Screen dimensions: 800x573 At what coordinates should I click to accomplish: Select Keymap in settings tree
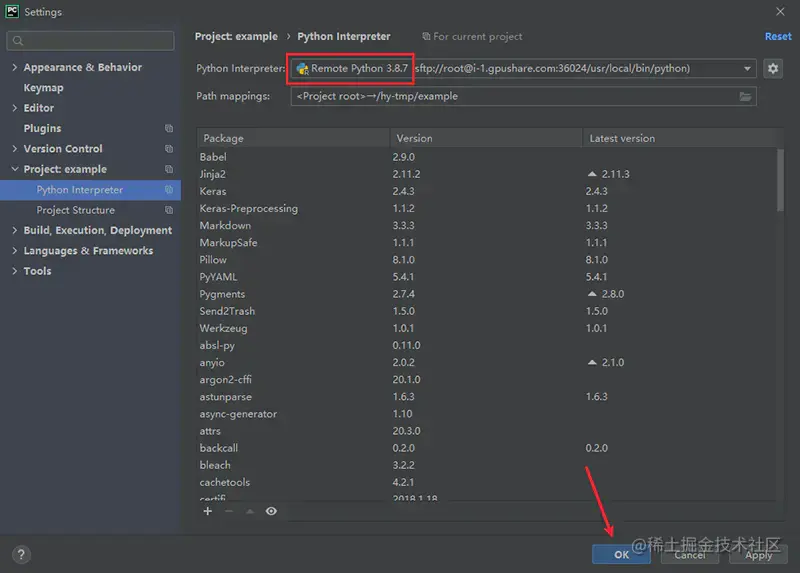43,88
